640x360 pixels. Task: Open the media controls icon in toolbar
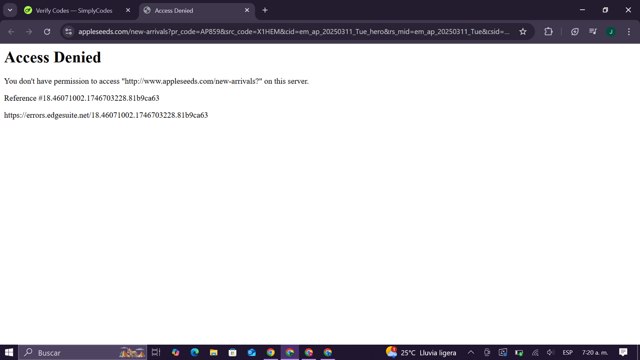pyautogui.click(x=593, y=31)
